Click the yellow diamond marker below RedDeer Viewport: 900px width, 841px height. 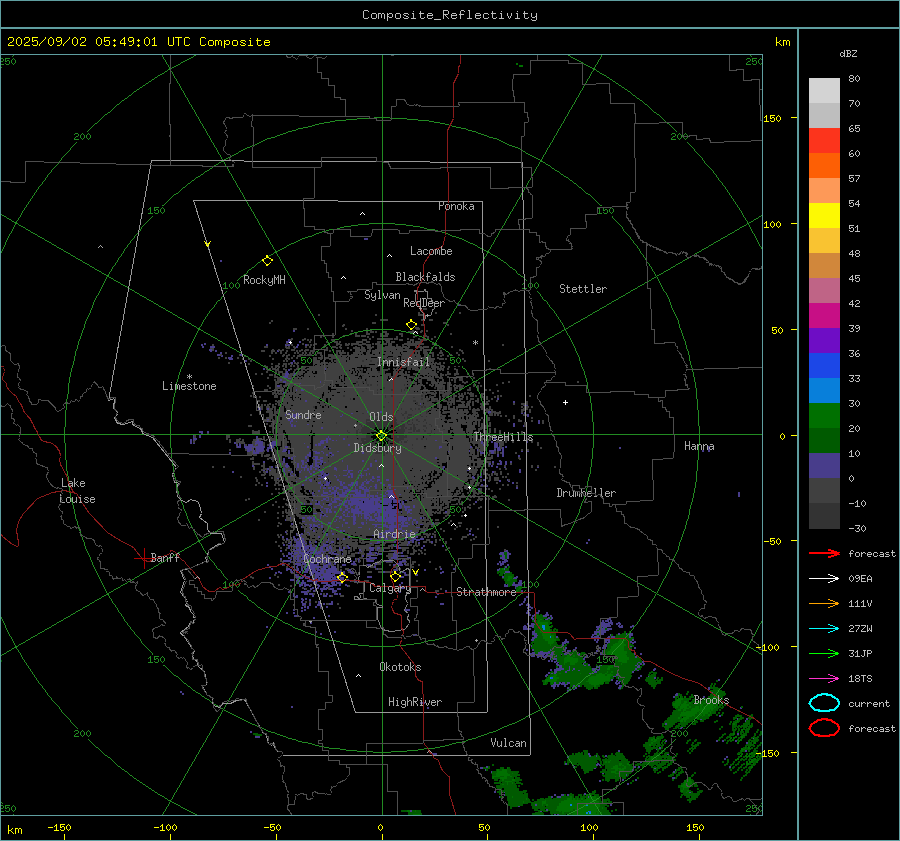point(412,325)
